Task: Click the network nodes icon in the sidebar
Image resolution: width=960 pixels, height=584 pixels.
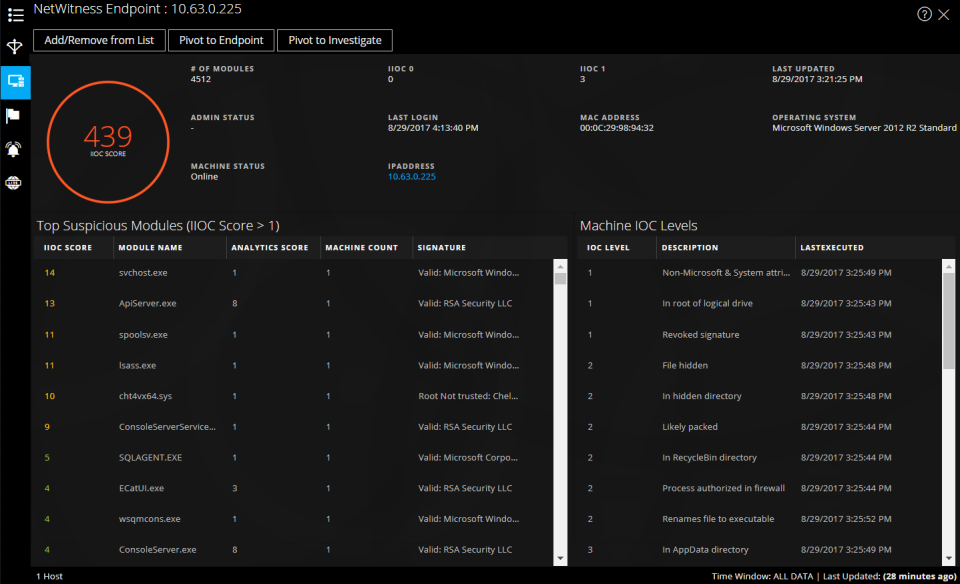Action: [15, 47]
